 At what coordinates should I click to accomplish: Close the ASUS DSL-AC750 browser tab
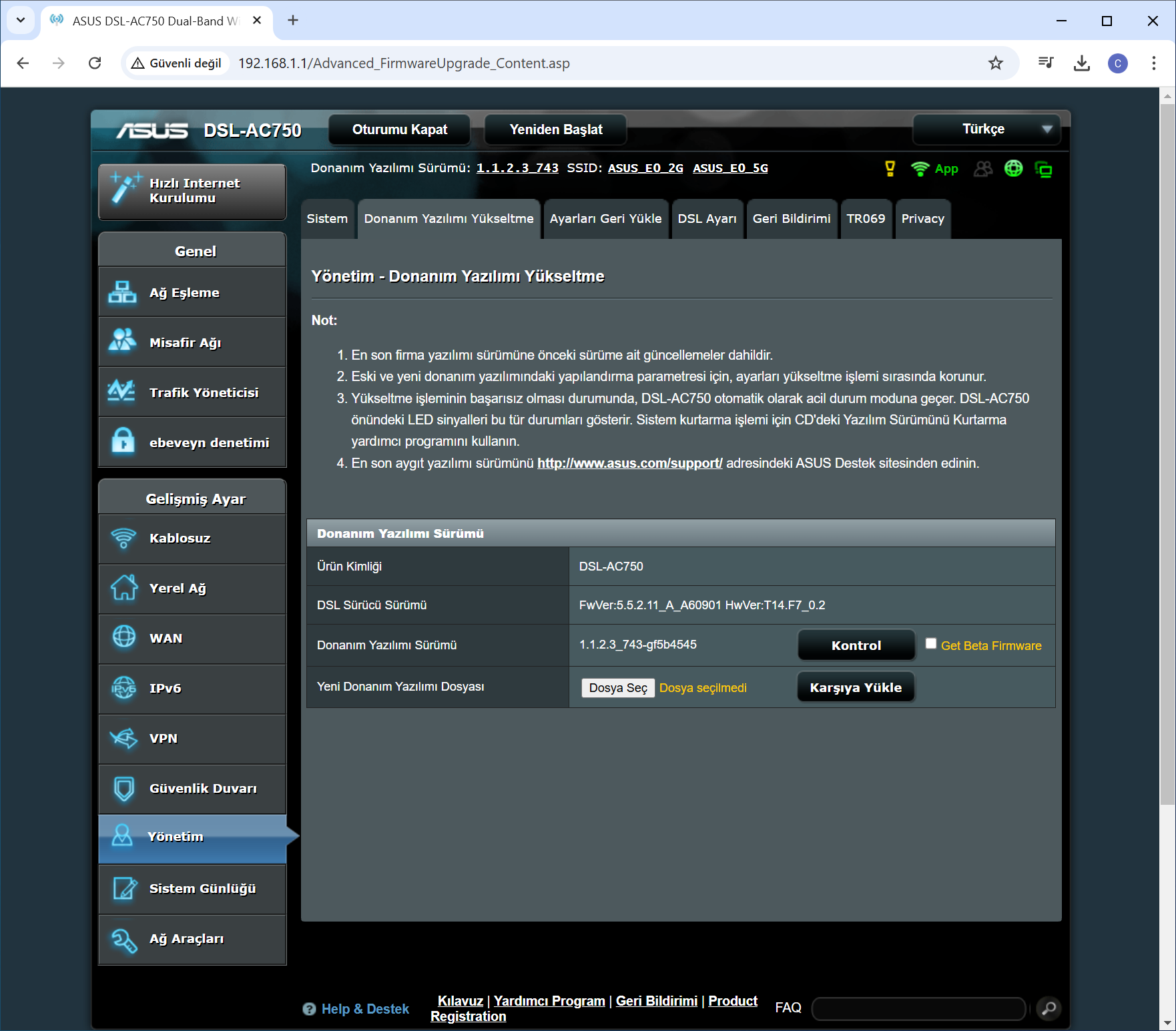[256, 20]
